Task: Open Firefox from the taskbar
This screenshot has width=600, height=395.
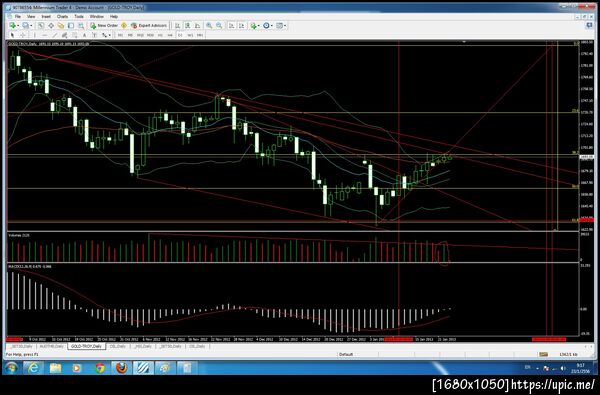Action: click(x=121, y=368)
